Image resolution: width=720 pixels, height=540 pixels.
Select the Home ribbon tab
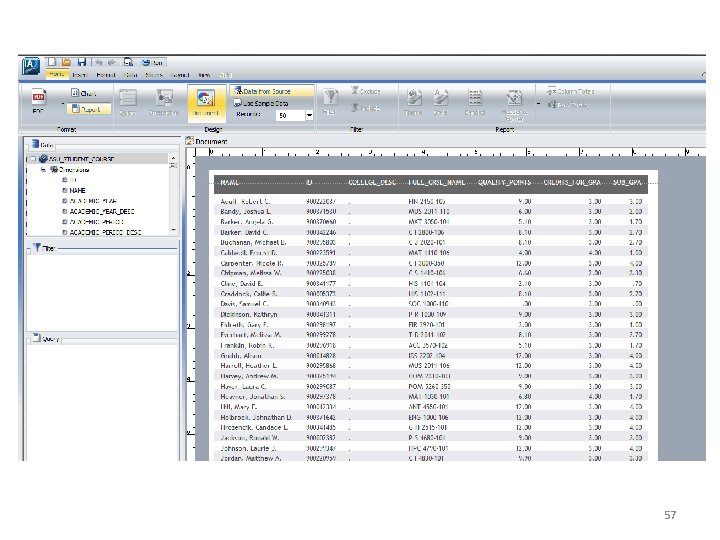[57, 74]
